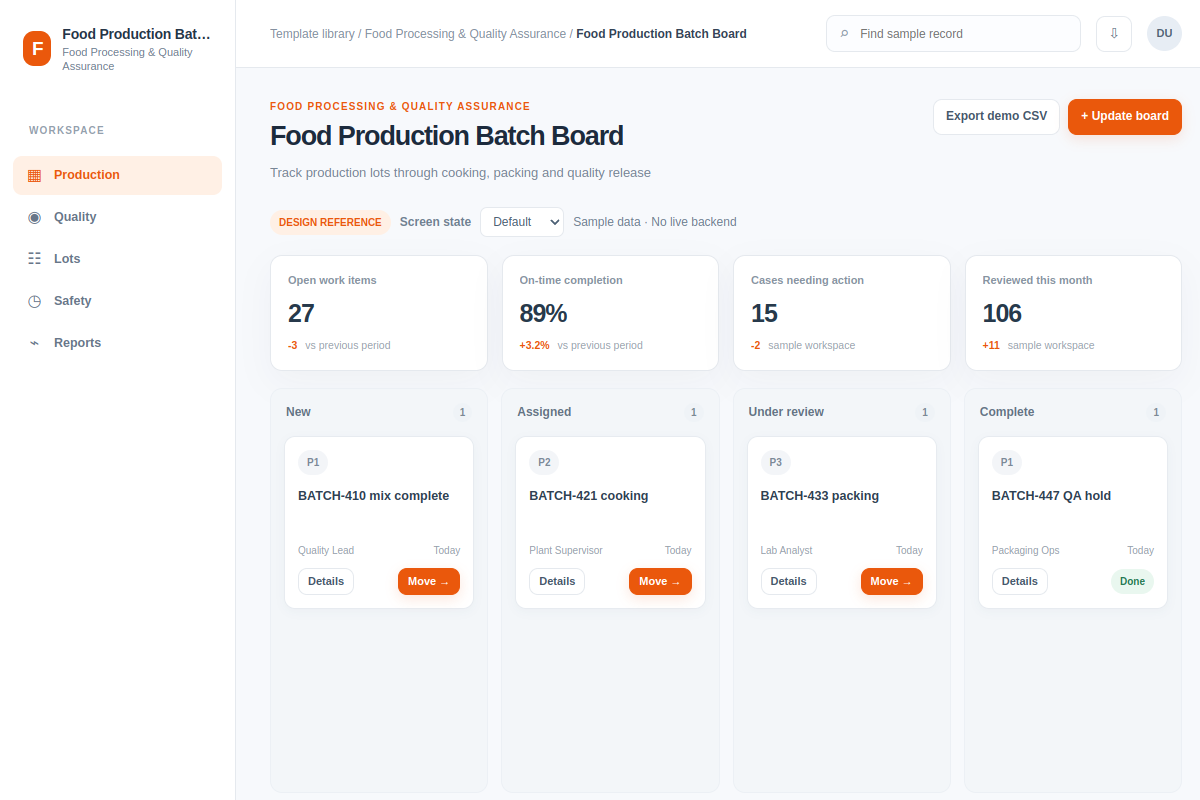Click the Open work items stat card

pos(379,313)
